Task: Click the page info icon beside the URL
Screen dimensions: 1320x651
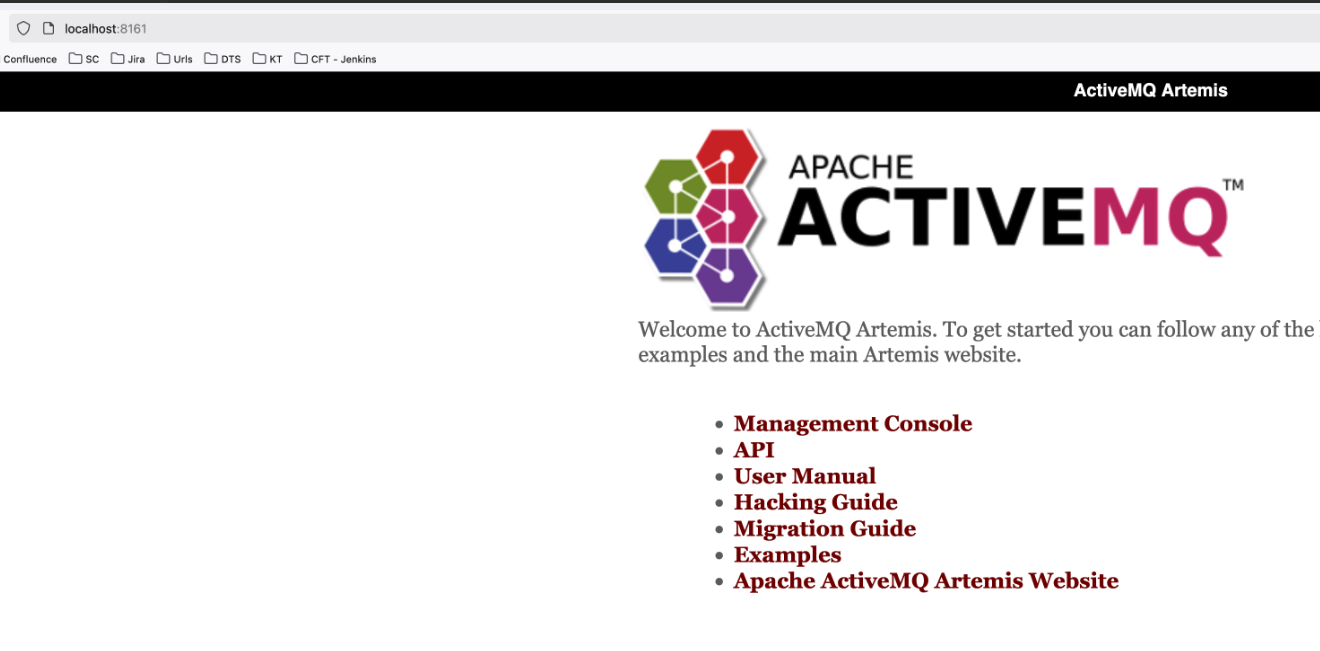Action: pyautogui.click(x=48, y=28)
